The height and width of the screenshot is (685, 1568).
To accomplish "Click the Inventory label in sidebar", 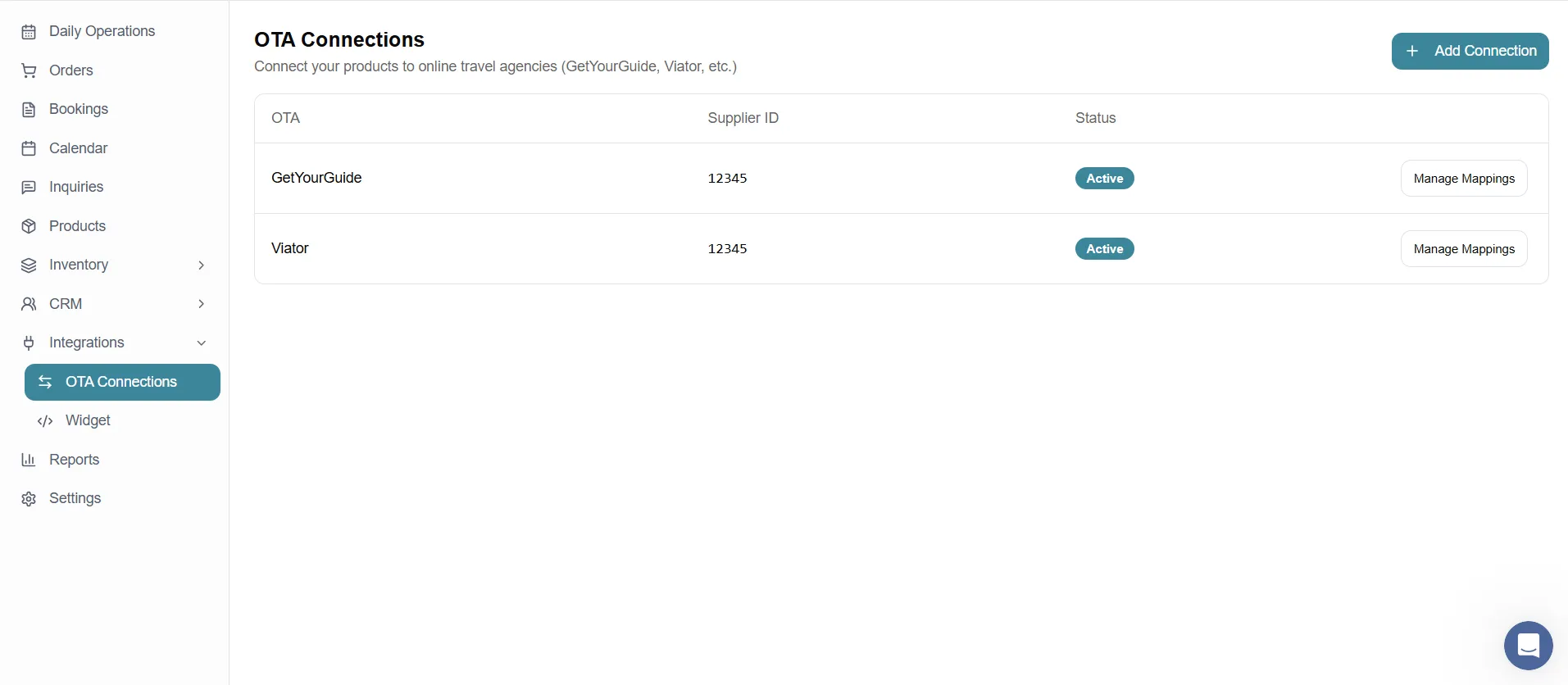I will point(79,265).
